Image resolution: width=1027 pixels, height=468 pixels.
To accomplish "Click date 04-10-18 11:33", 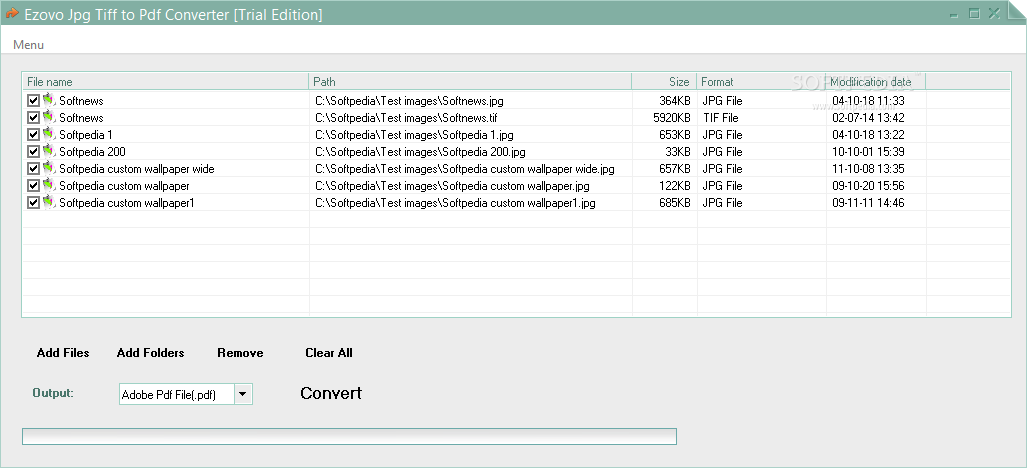I will [868, 101].
